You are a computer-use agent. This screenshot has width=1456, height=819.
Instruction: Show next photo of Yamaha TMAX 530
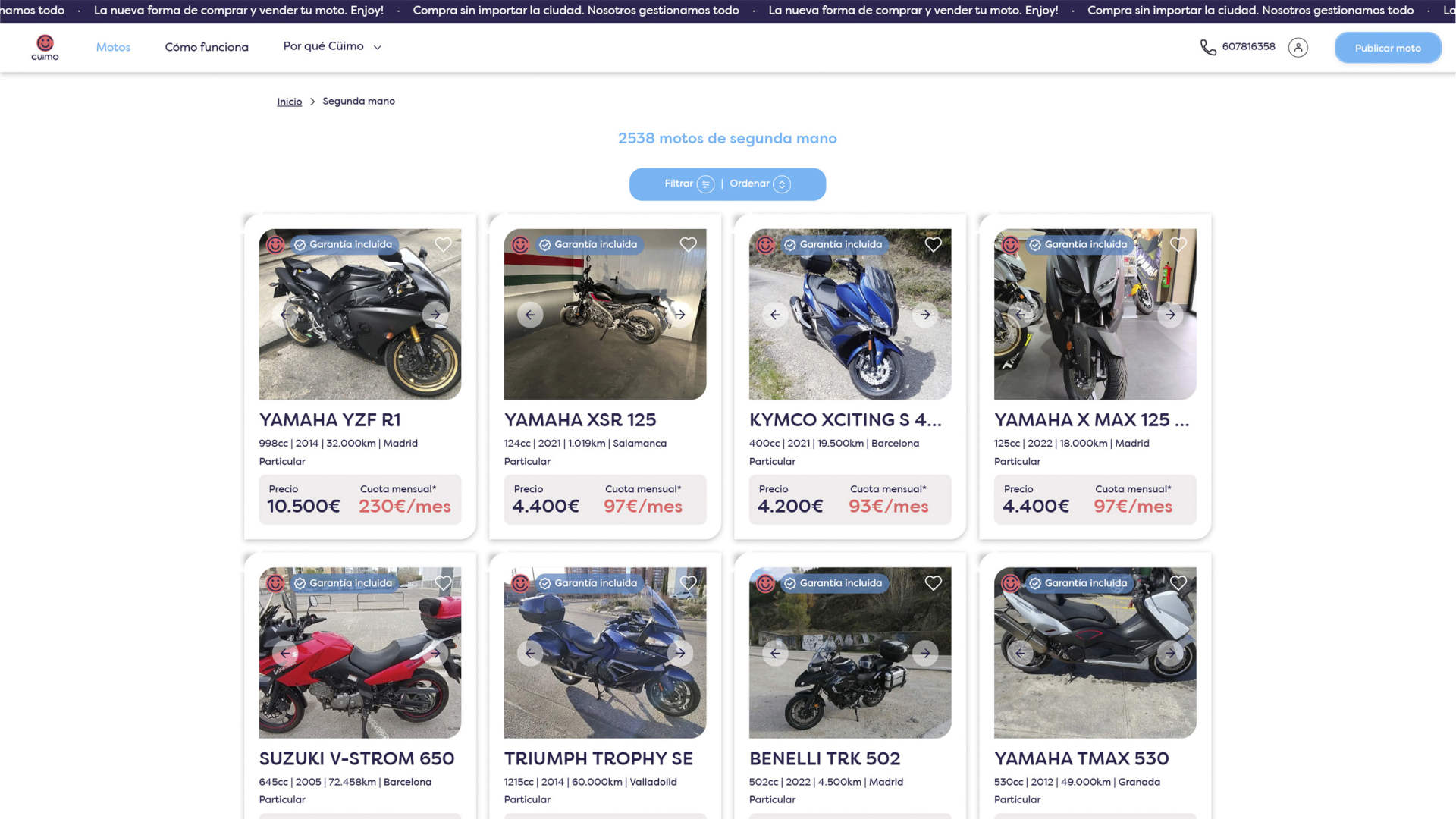[x=1170, y=653]
